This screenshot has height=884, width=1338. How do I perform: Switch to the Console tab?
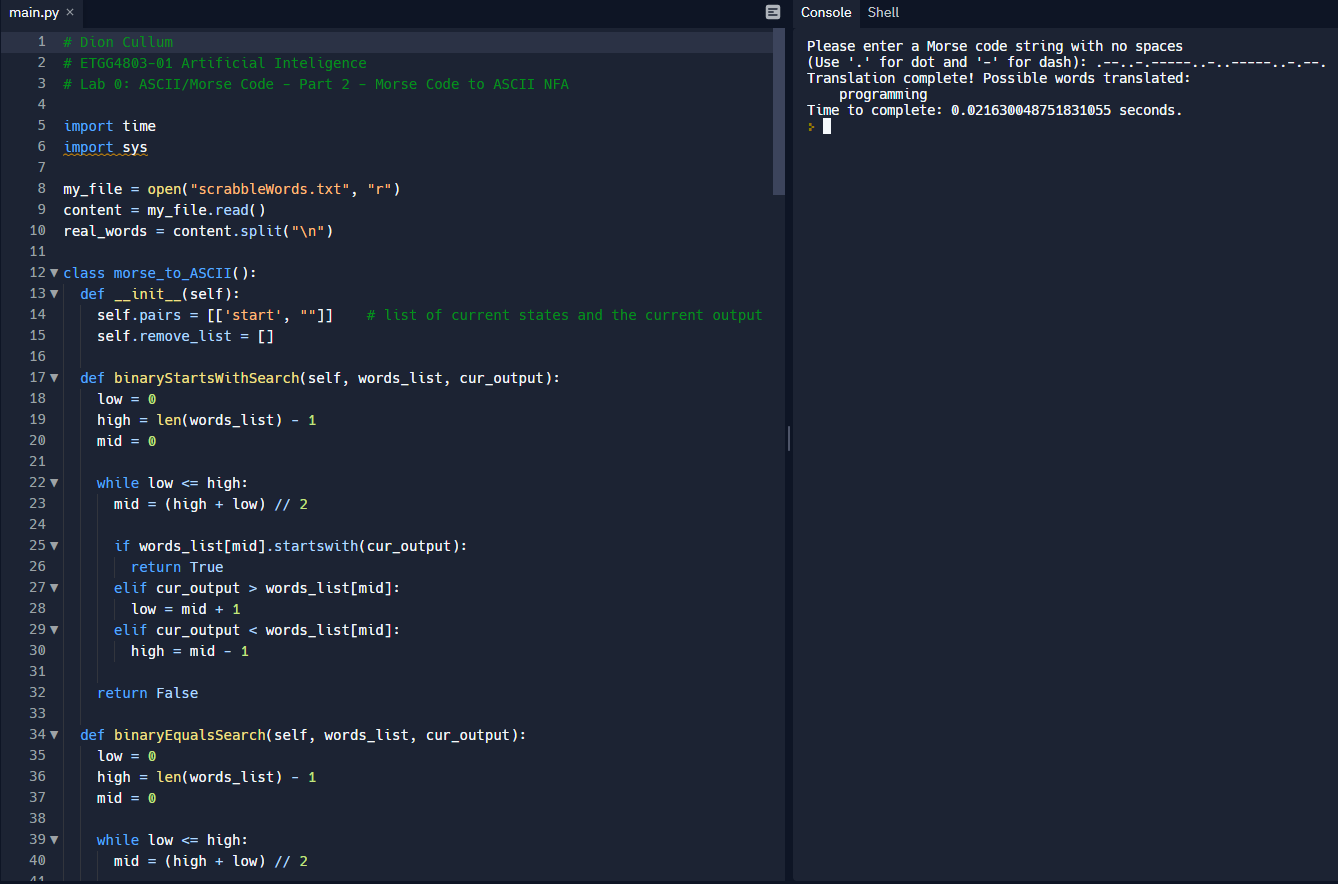pos(826,12)
